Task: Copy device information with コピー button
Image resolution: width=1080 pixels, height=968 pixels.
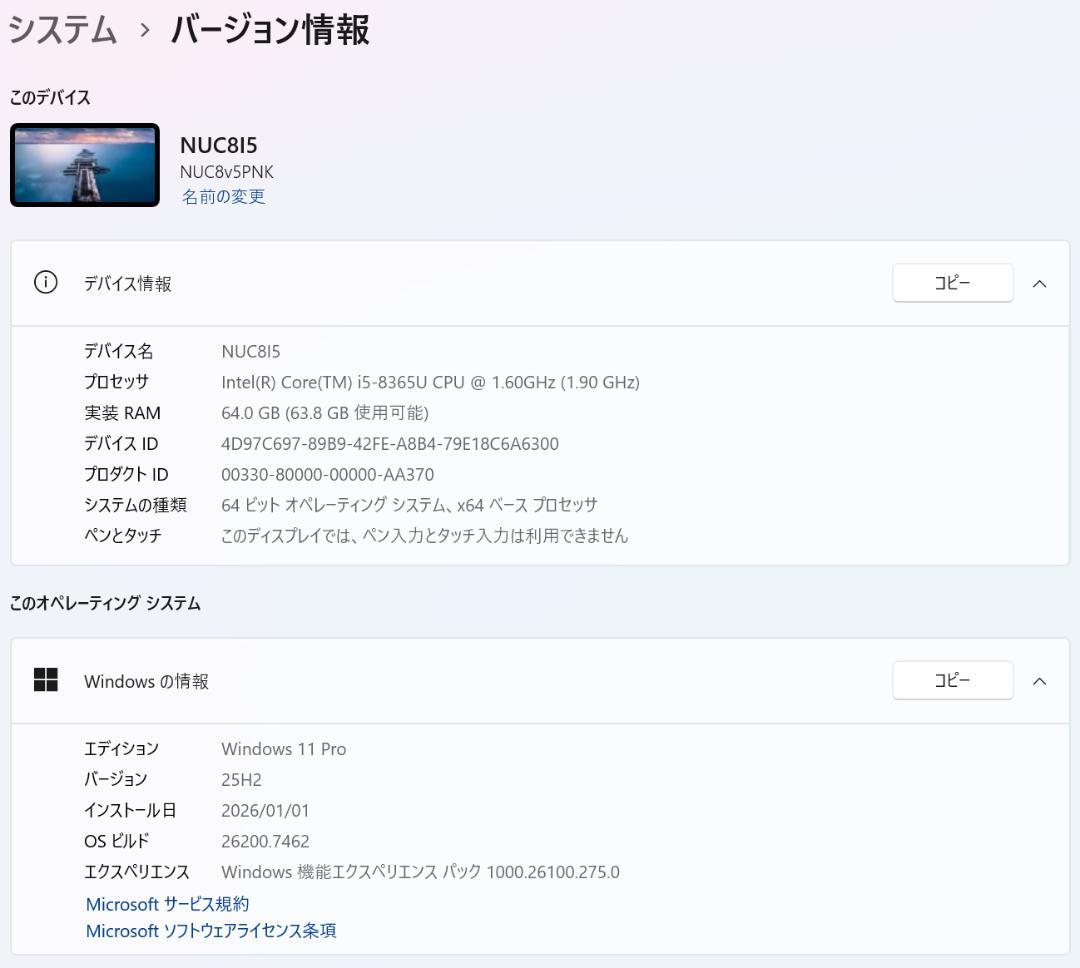Action: click(951, 283)
